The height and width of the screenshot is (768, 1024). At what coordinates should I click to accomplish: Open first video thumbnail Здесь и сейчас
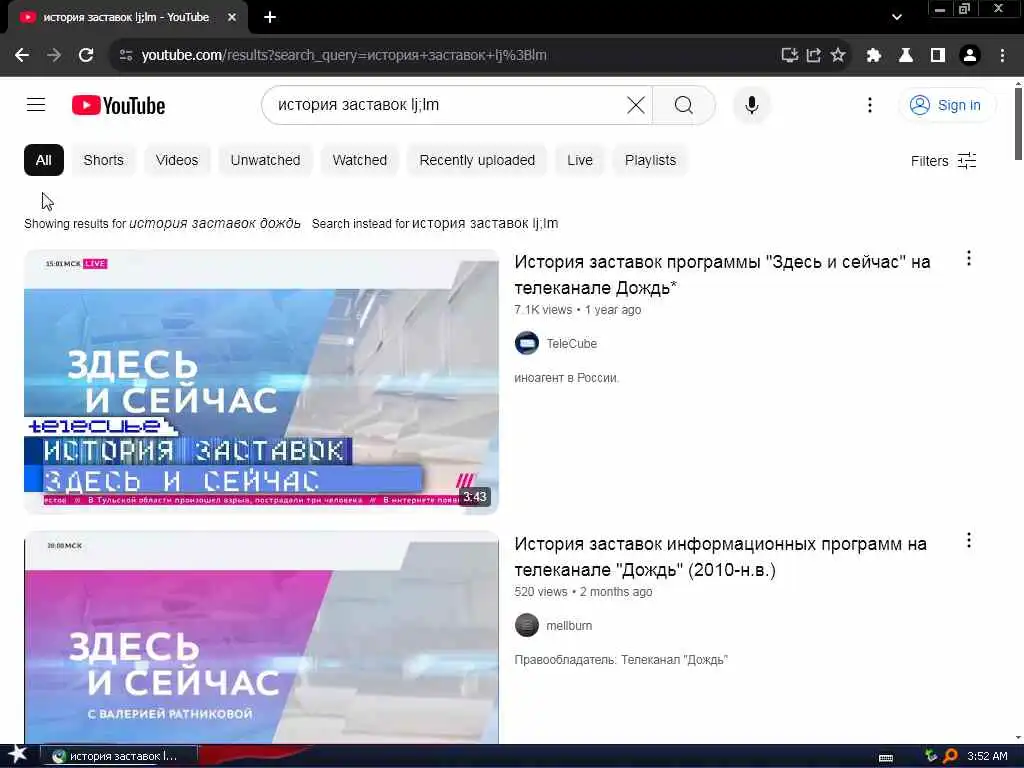click(x=261, y=382)
